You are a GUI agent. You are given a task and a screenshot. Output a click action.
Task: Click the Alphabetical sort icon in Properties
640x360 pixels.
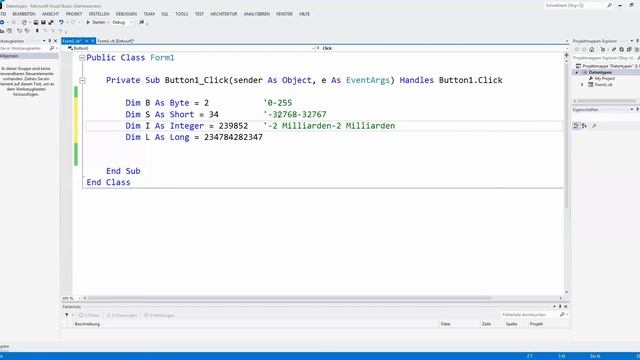584,126
